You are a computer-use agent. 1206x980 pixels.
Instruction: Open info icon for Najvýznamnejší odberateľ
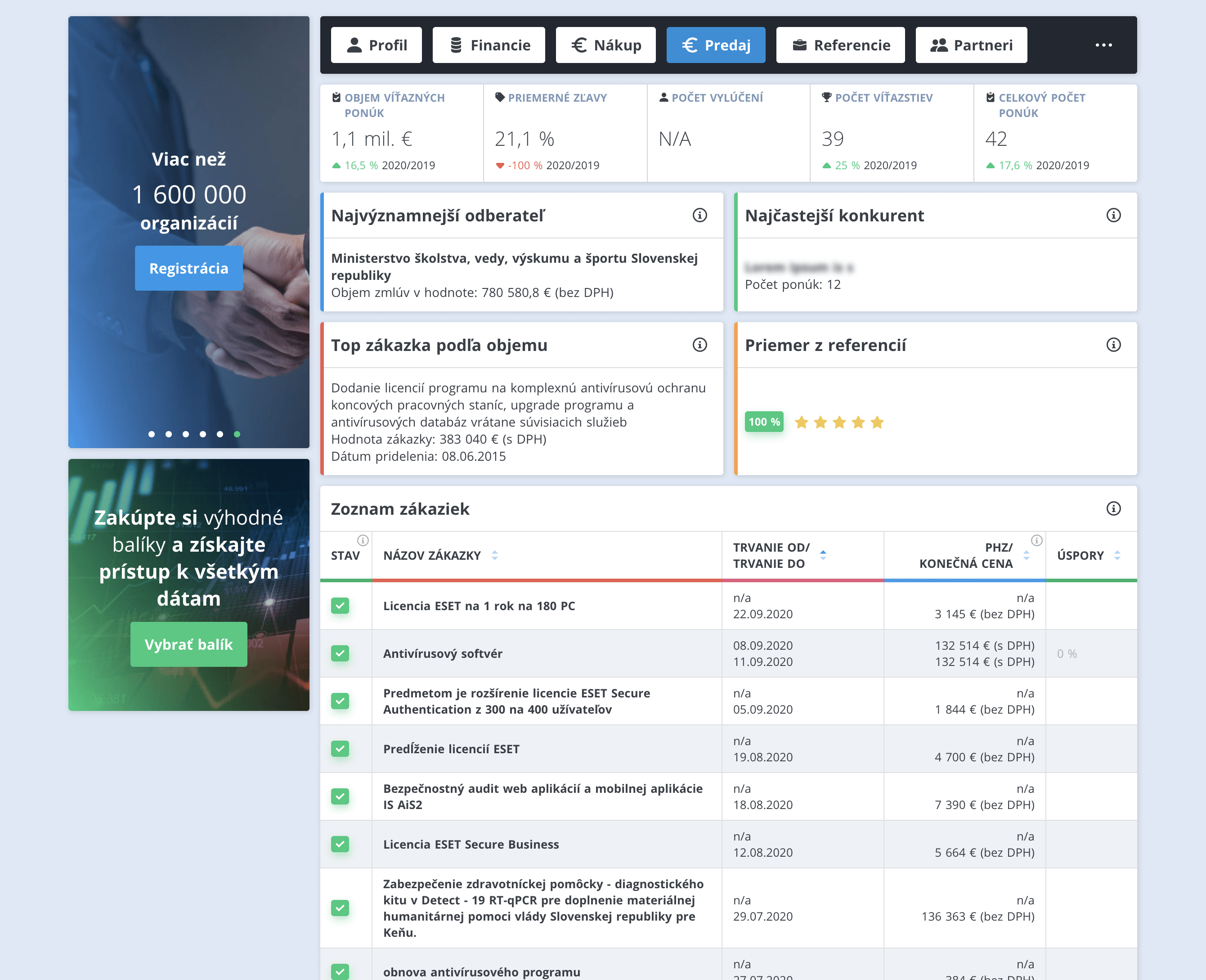click(699, 215)
